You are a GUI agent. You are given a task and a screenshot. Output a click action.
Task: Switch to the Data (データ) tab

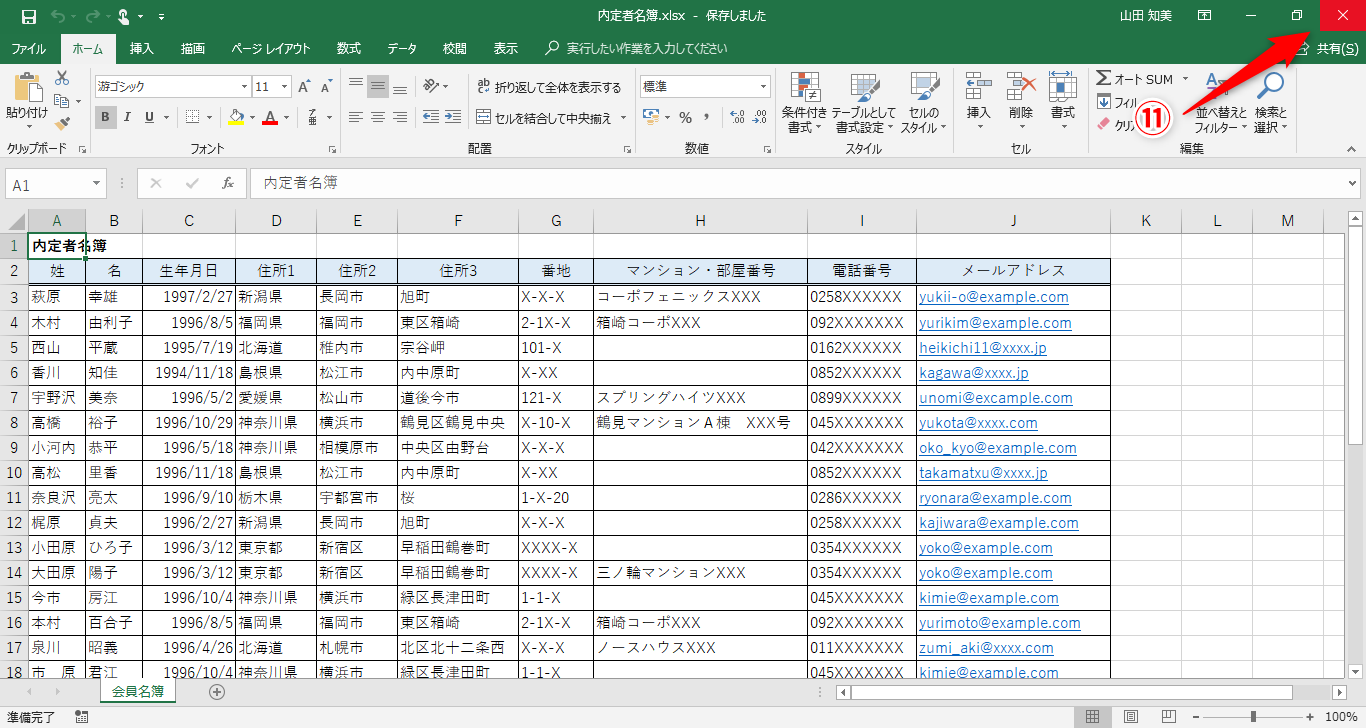point(402,48)
